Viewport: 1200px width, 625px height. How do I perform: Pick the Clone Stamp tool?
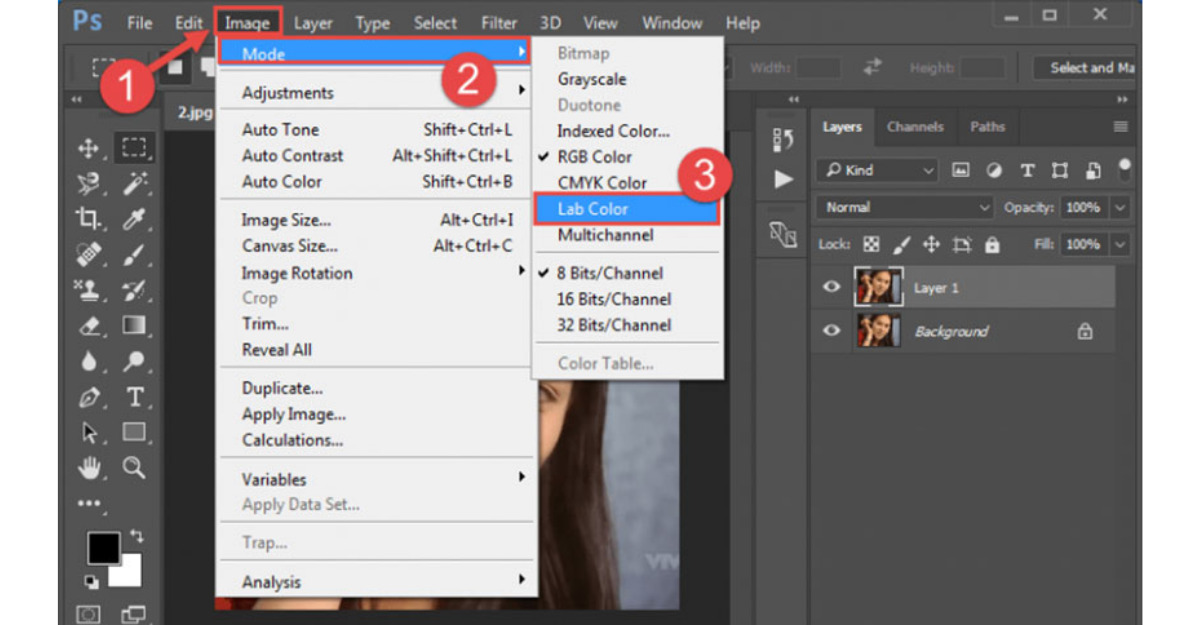[x=90, y=290]
